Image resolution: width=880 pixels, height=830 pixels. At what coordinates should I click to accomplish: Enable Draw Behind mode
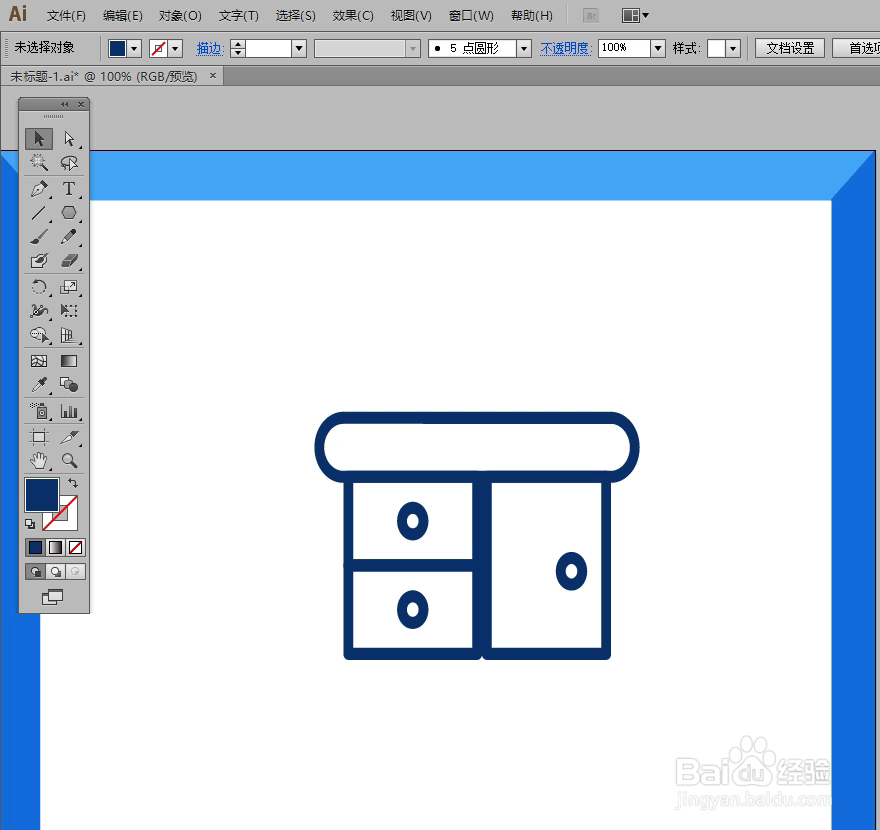[x=56, y=572]
